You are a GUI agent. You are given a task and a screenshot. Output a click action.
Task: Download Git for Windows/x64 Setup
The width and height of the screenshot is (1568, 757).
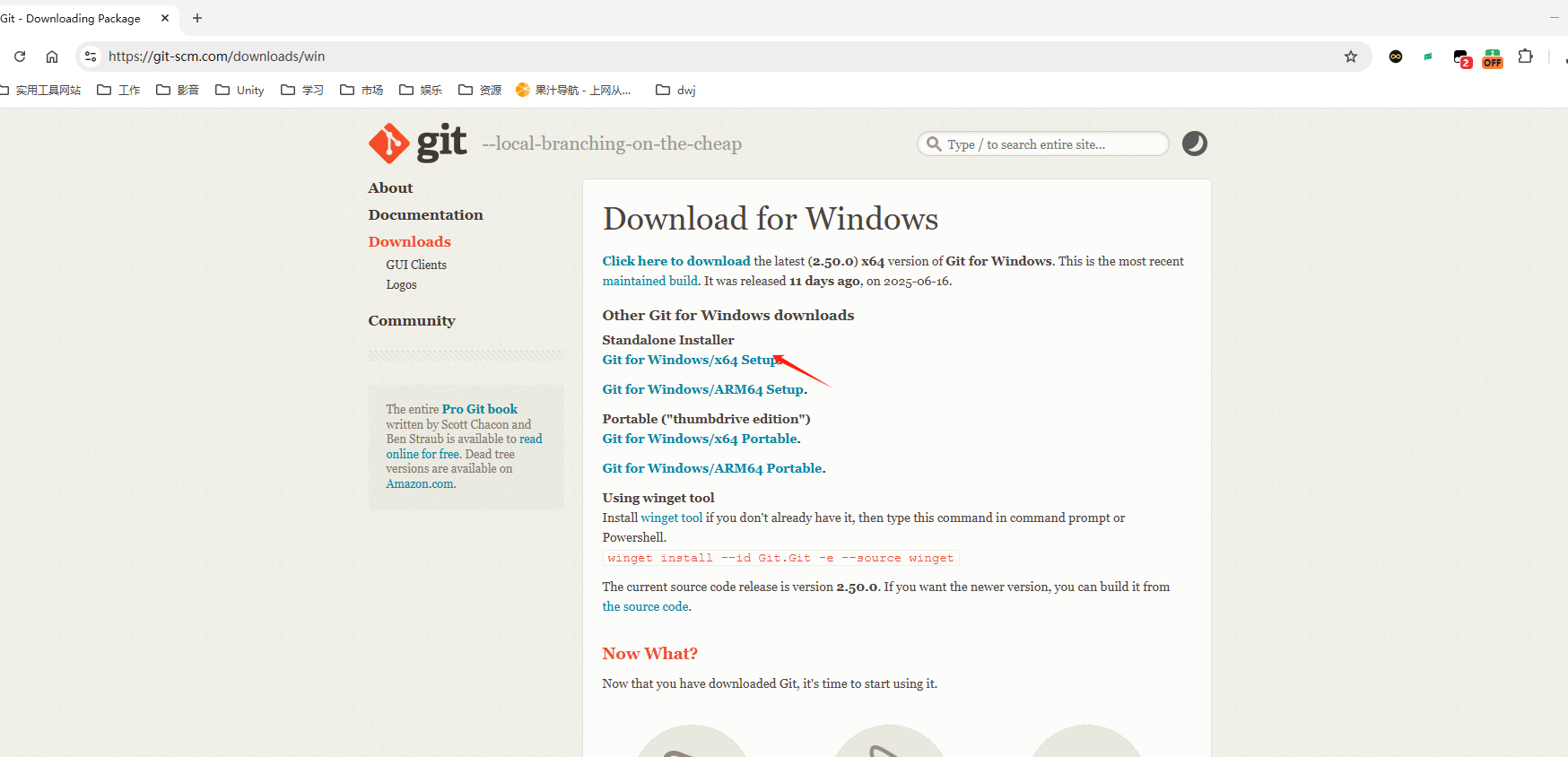point(689,360)
